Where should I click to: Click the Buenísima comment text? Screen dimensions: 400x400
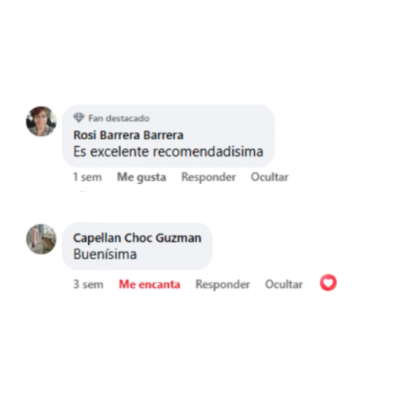[105, 254]
